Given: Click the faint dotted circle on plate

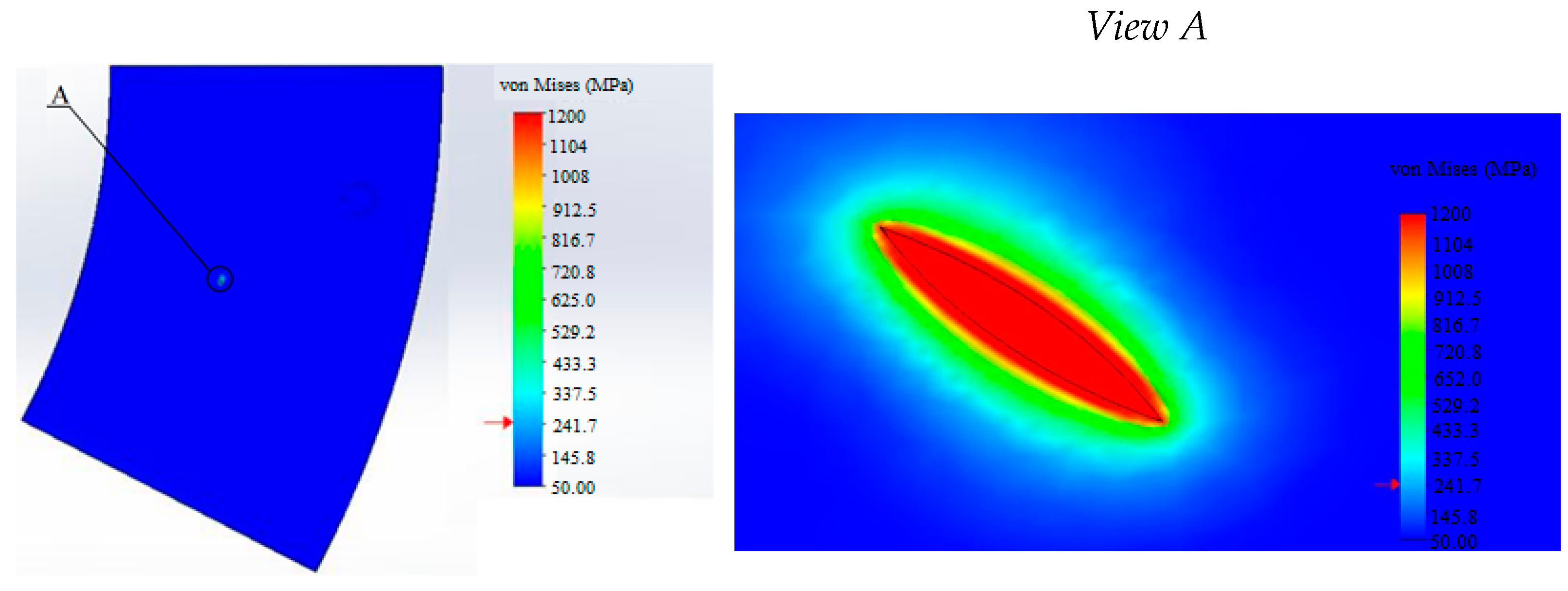Looking at the screenshot, I should point(359,198).
